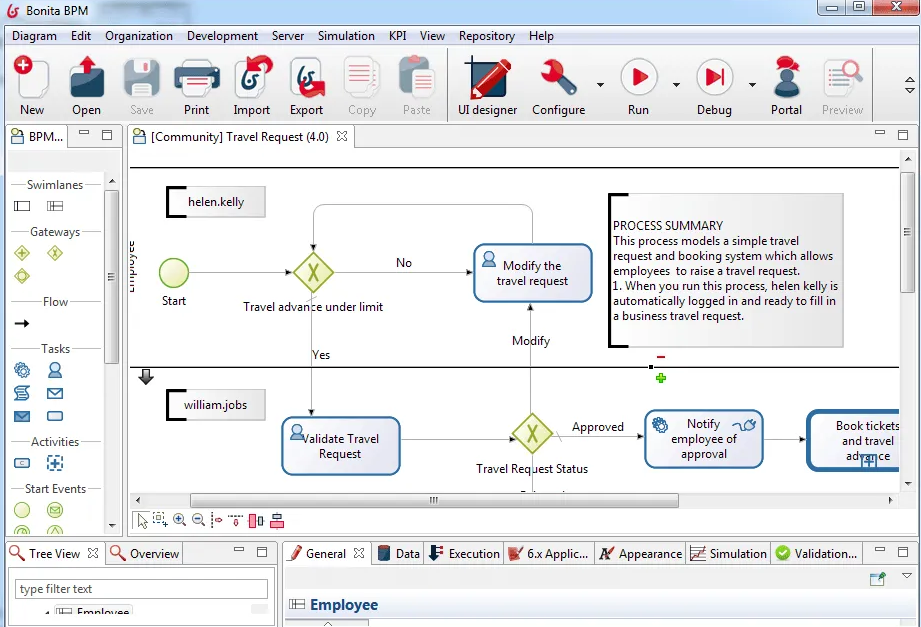The width and height of the screenshot is (921, 627).
Task: Open the Run dropdown arrow
Action: click(x=676, y=85)
